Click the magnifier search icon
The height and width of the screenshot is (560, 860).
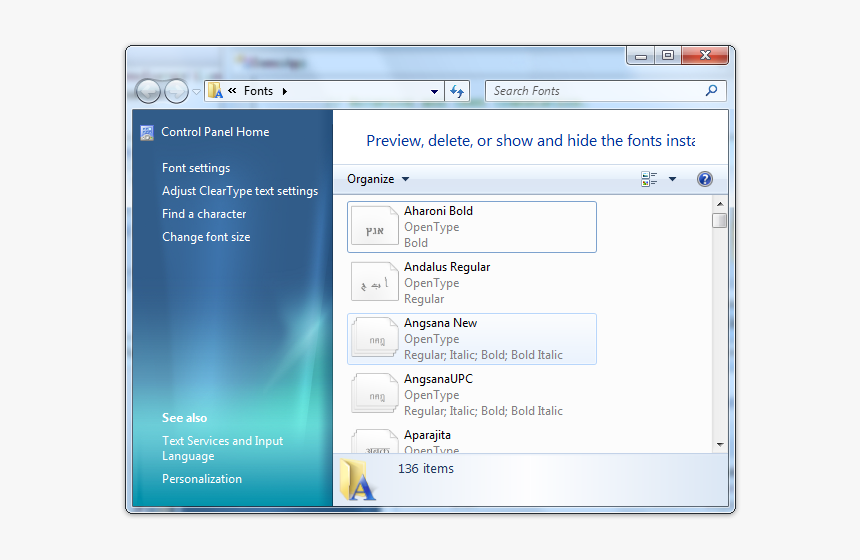(x=711, y=90)
